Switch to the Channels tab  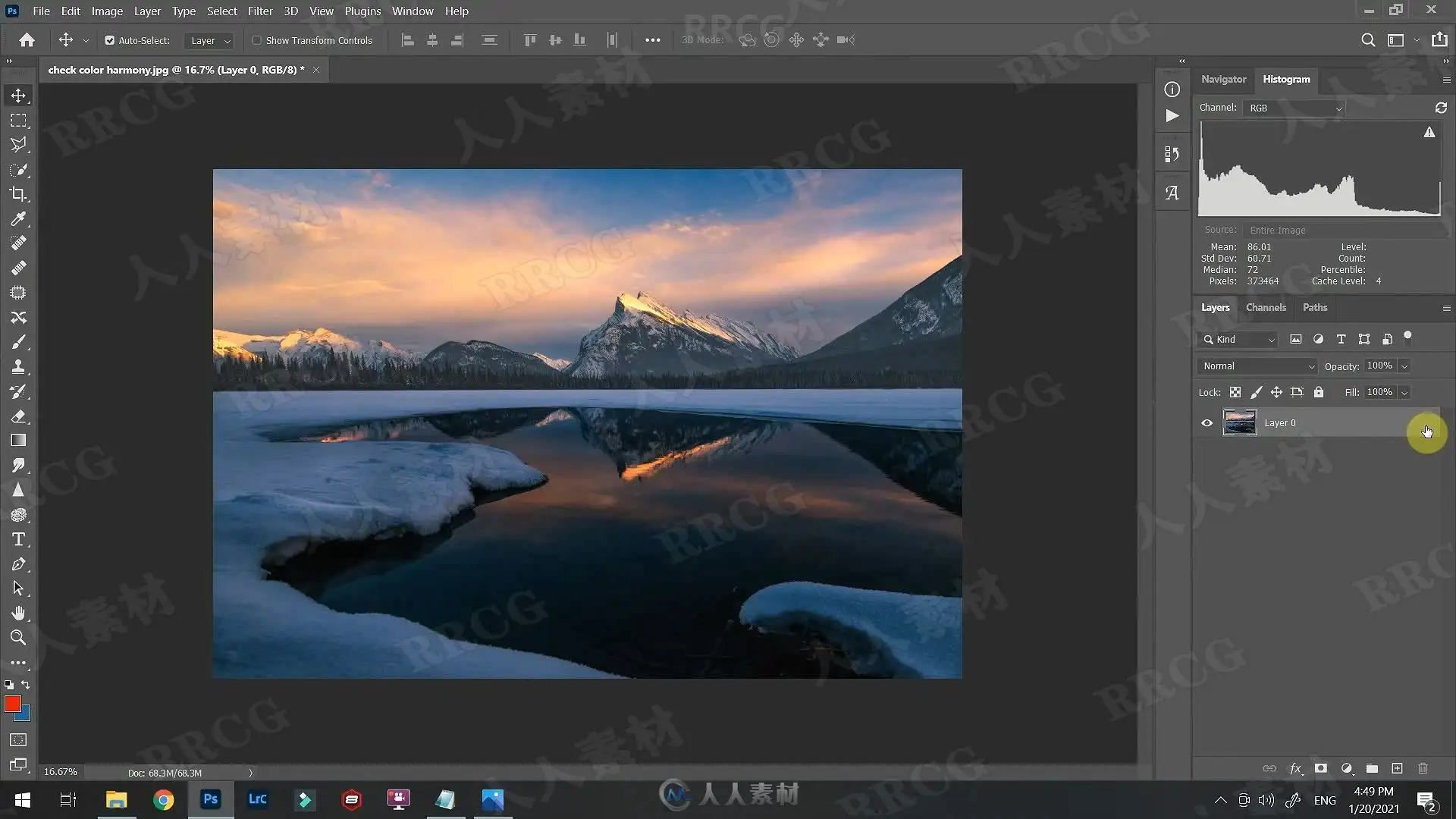1266,307
